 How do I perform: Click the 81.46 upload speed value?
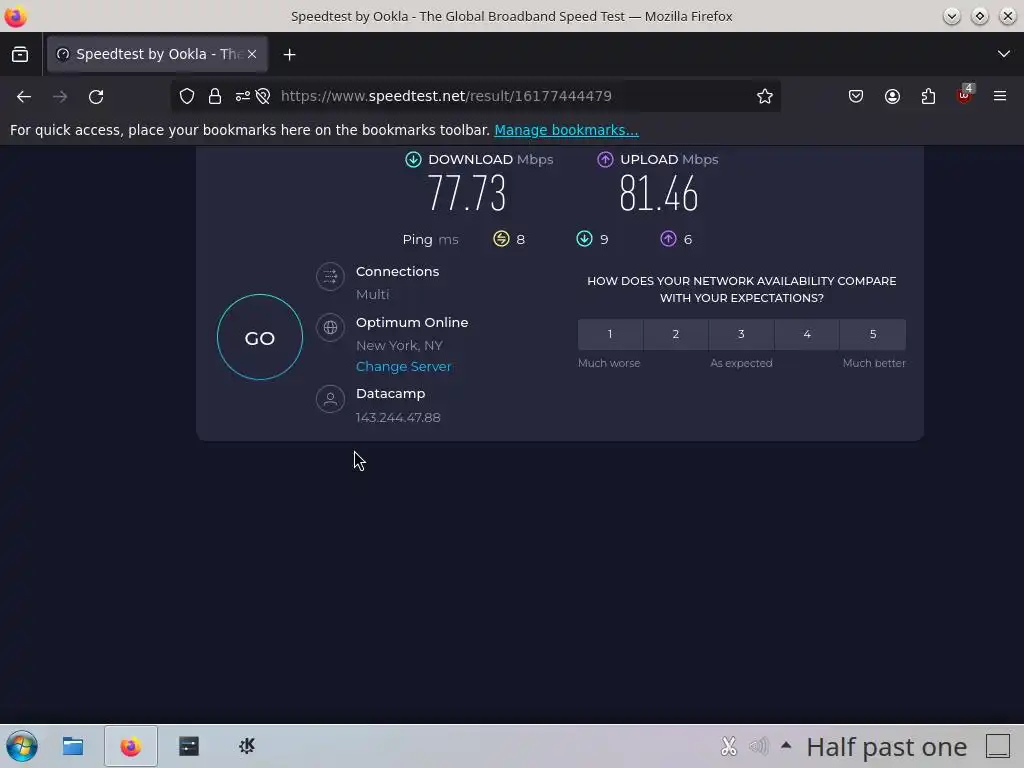659,193
